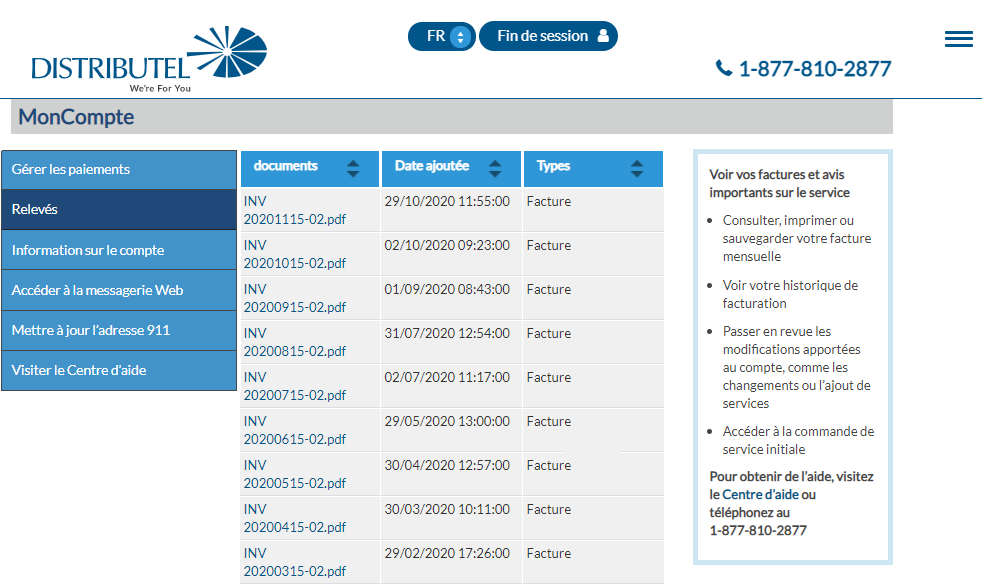Open the hamburger menu

958,38
